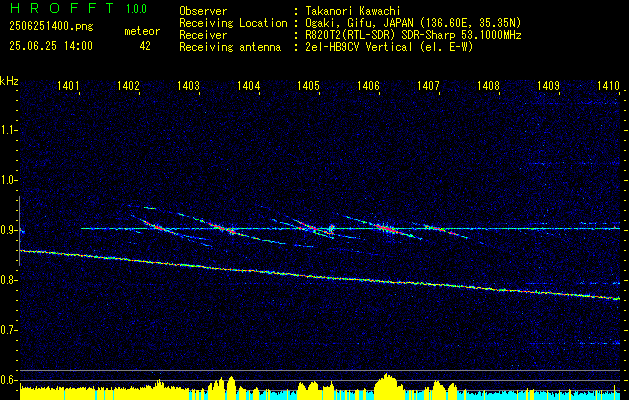Click the 1405 time marker
Screen dimensions: 629x400
coord(308,85)
